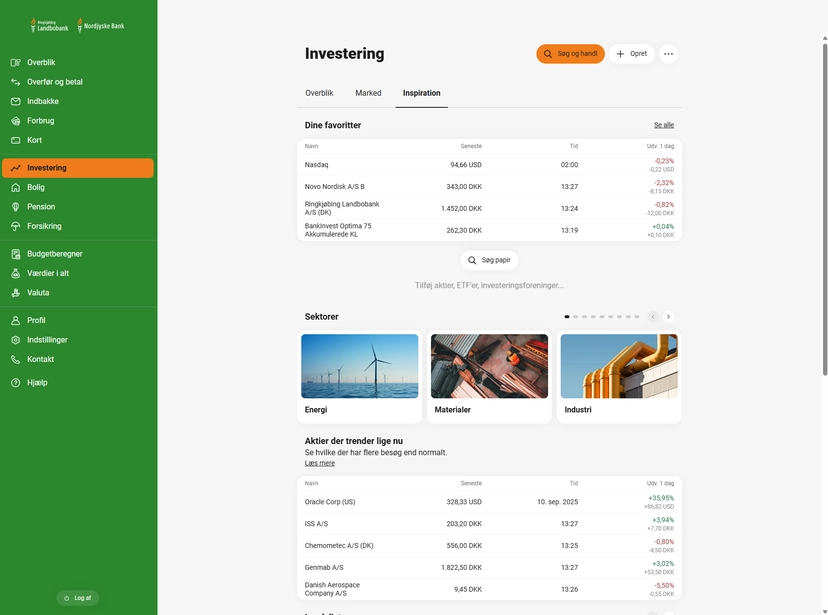This screenshot has height=615, width=828.
Task: Jump to second sector carousel dot
Action: pyautogui.click(x=576, y=317)
